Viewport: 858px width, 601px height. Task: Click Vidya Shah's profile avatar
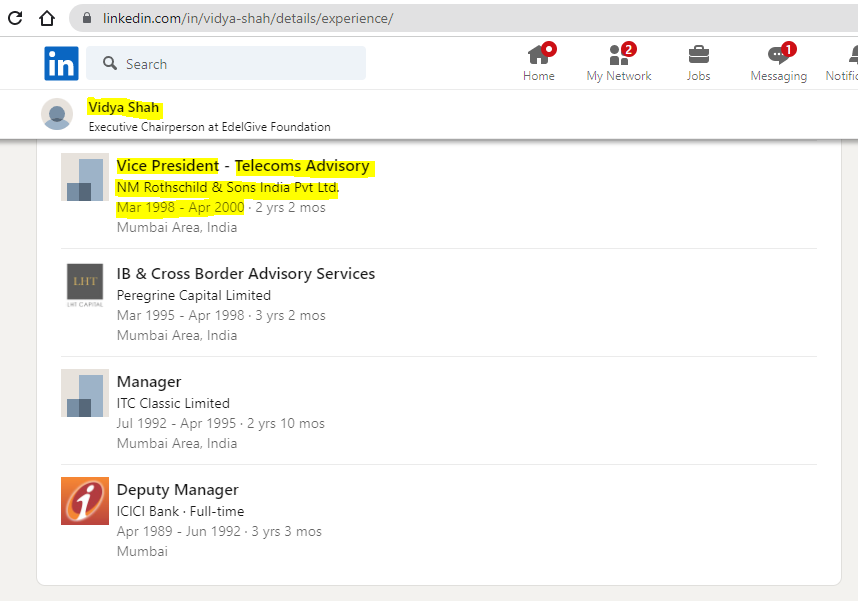coord(57,114)
